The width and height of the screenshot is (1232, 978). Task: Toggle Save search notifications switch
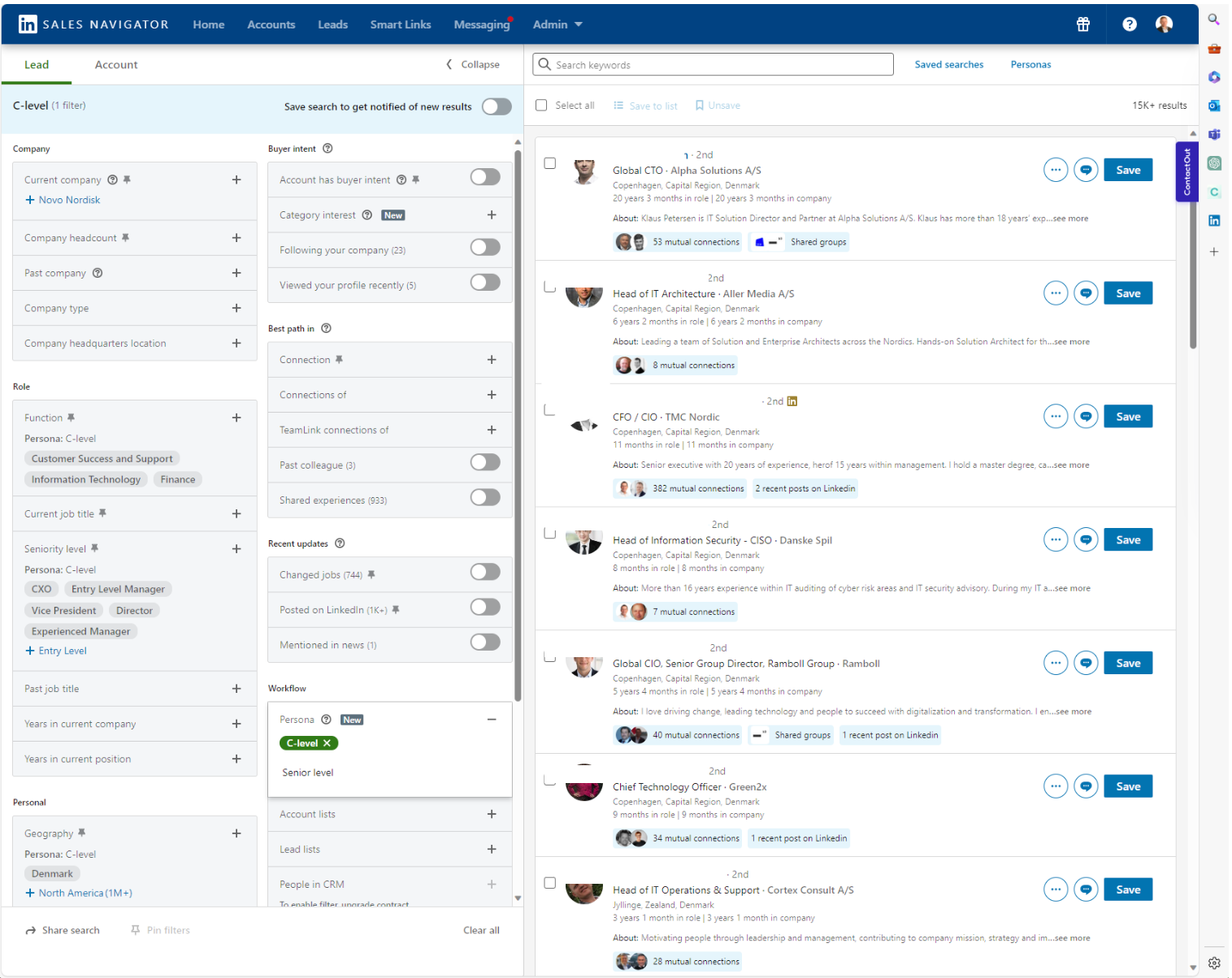[497, 106]
